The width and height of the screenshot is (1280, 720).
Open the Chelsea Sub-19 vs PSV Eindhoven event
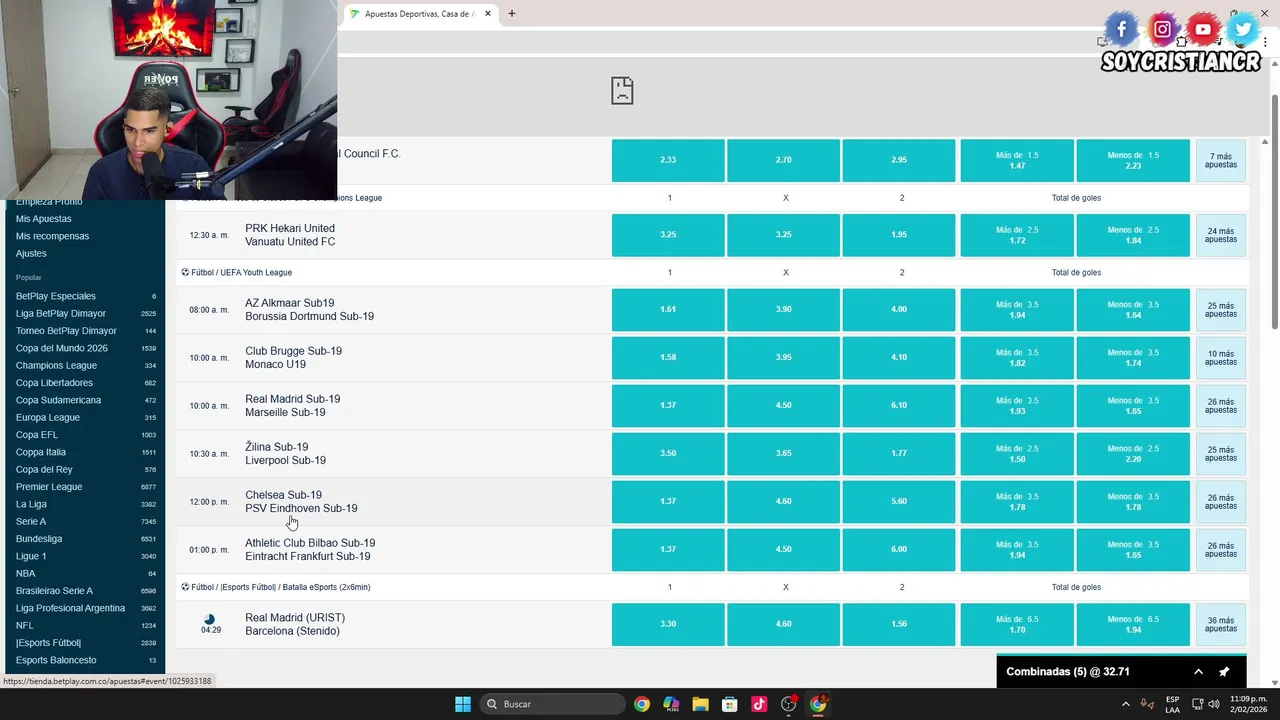click(301, 502)
